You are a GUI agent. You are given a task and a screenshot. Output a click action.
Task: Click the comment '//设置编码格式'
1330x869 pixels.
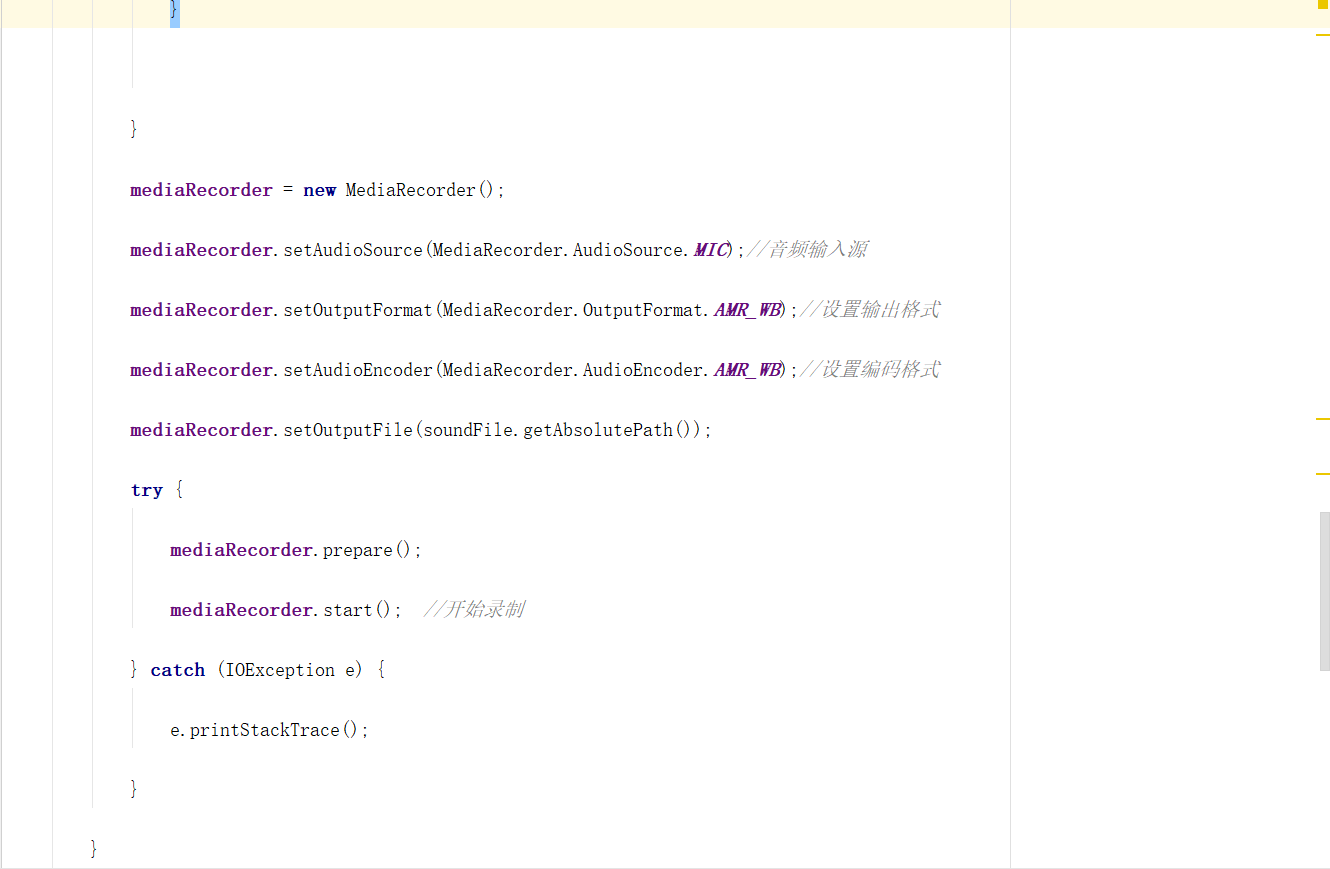point(870,370)
